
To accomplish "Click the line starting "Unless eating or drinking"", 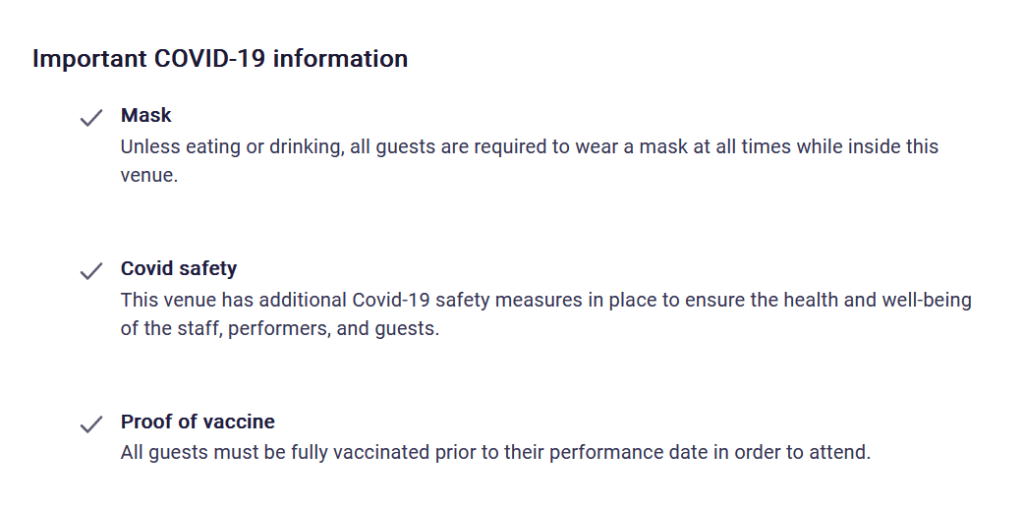I will pos(529,147).
